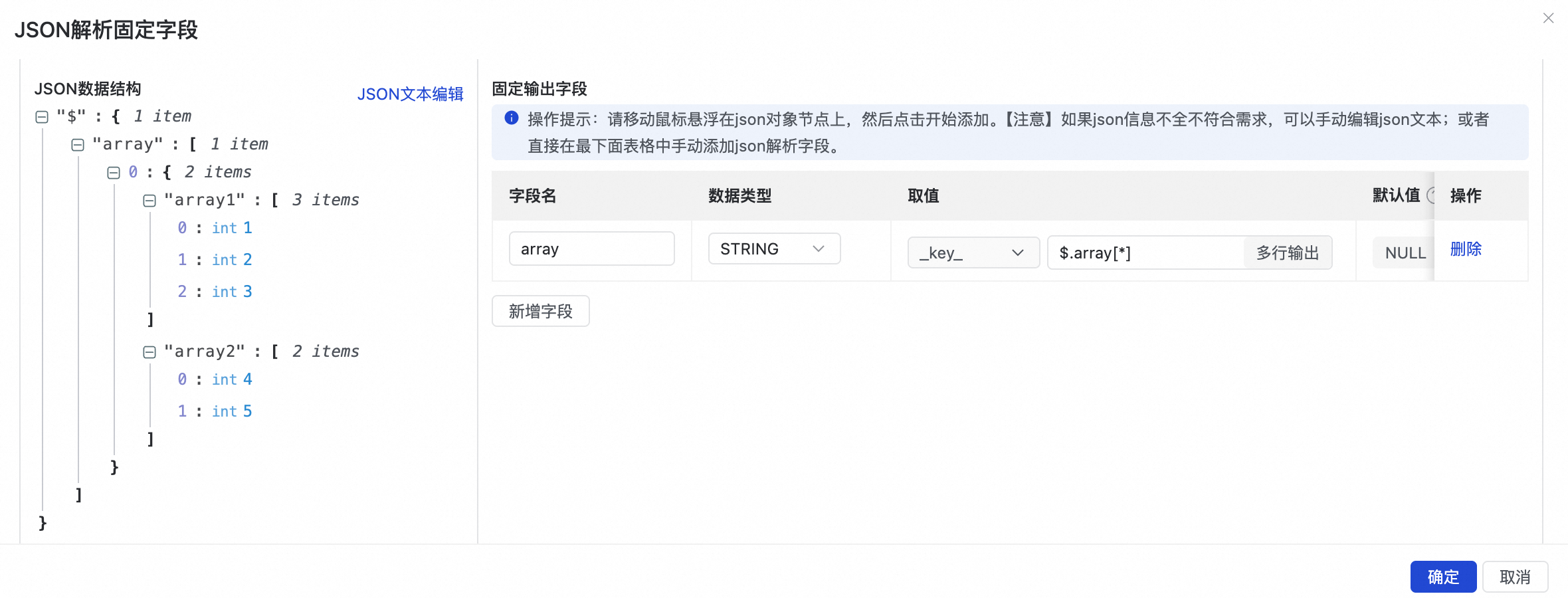This screenshot has height=598, width=1568.
Task: Select the tree row with int 4
Action: point(215,379)
